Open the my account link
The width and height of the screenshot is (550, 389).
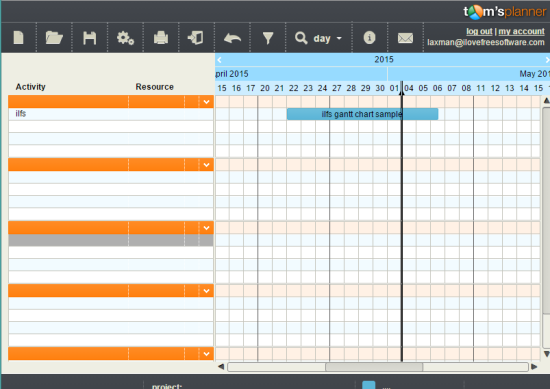click(521, 31)
